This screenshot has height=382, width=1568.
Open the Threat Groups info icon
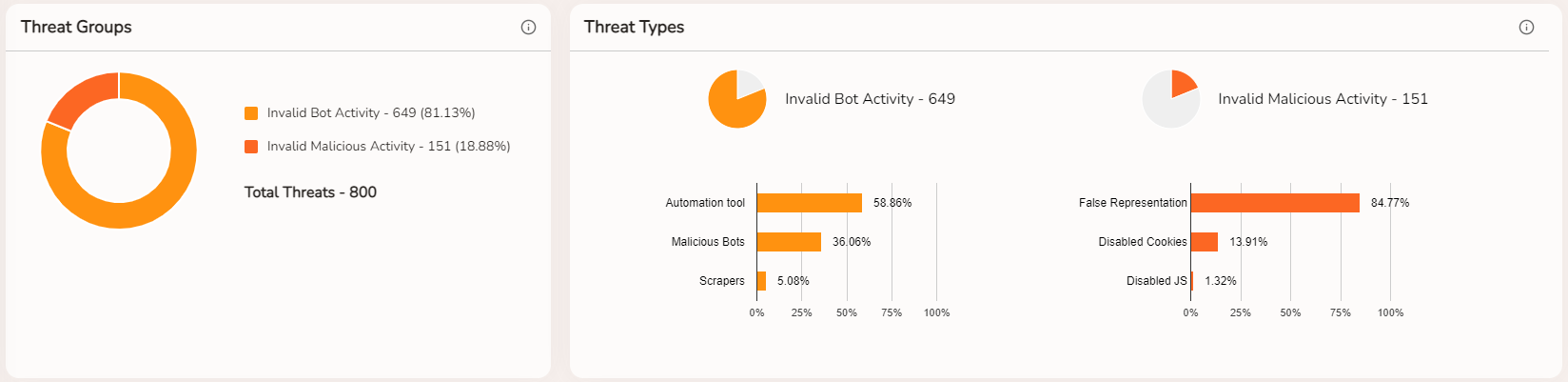528,28
